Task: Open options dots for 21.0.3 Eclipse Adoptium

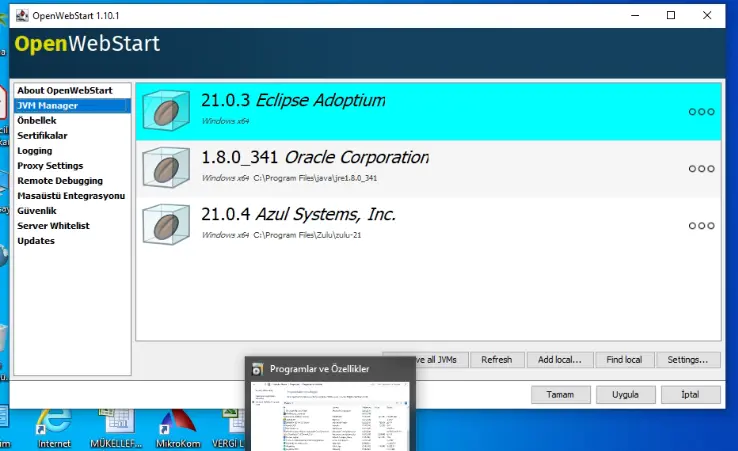Action: tap(701, 112)
